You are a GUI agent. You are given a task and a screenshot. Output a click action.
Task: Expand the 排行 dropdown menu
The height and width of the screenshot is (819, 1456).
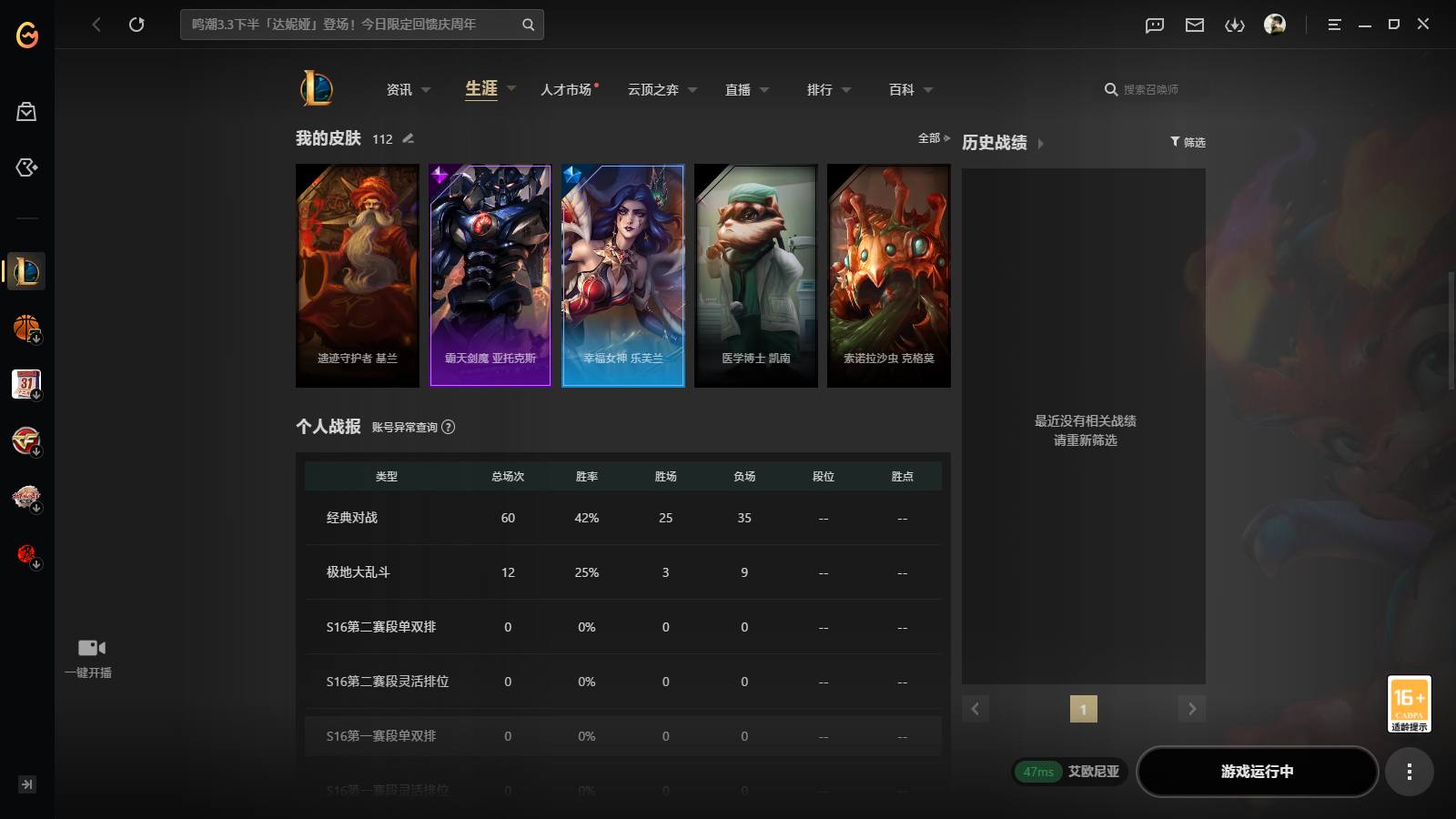[846, 90]
